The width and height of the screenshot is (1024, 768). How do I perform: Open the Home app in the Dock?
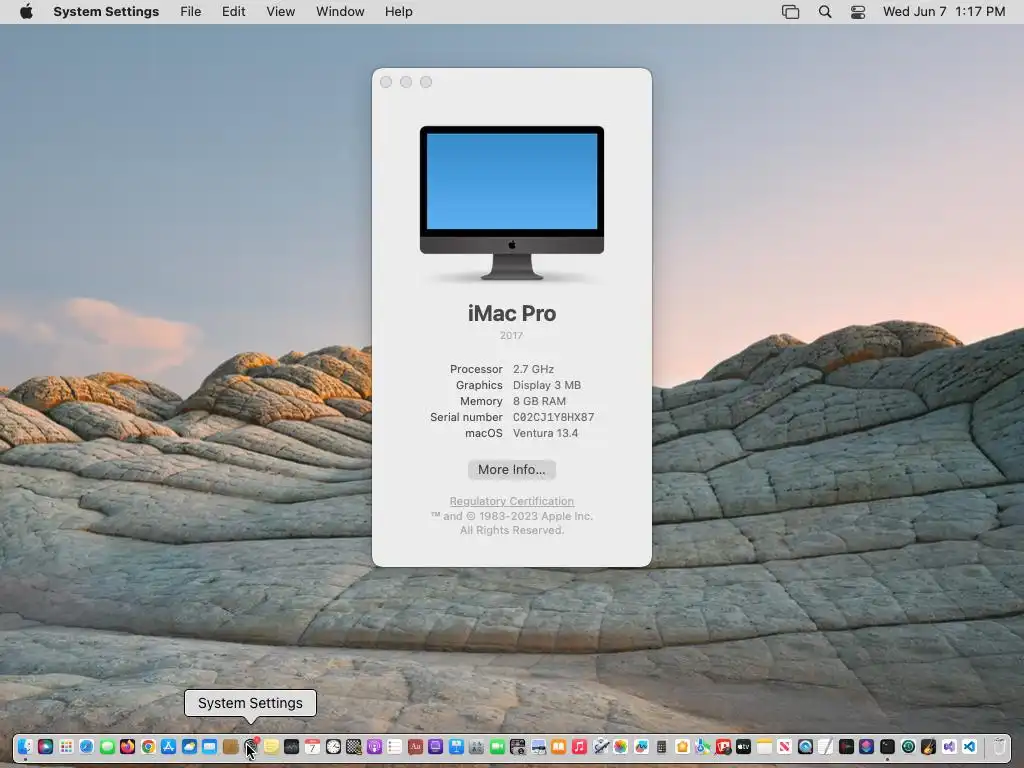point(682,746)
